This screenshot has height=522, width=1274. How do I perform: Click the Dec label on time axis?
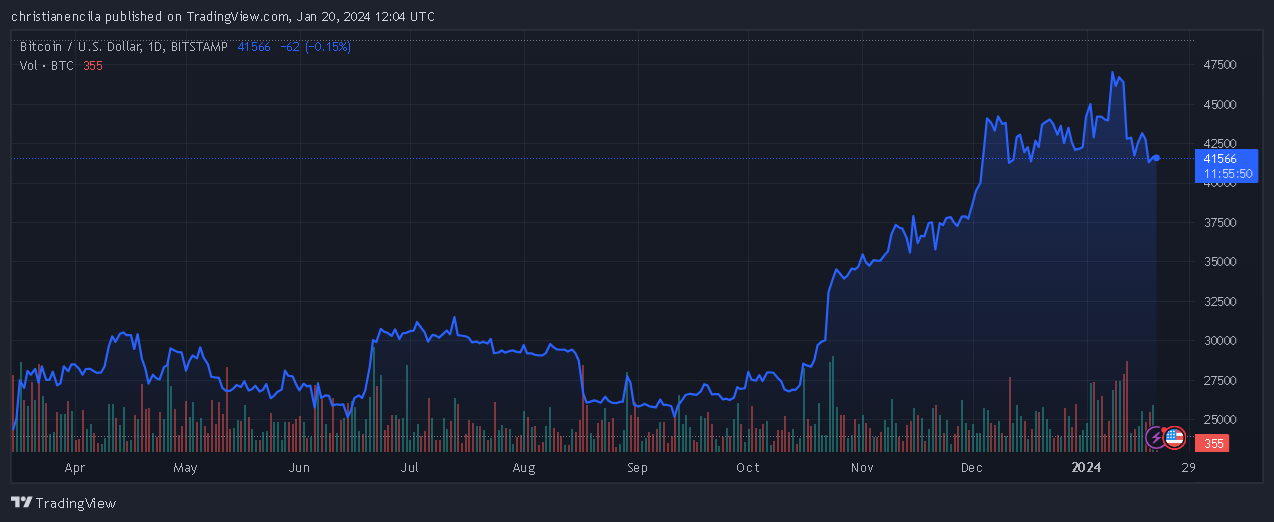972,467
